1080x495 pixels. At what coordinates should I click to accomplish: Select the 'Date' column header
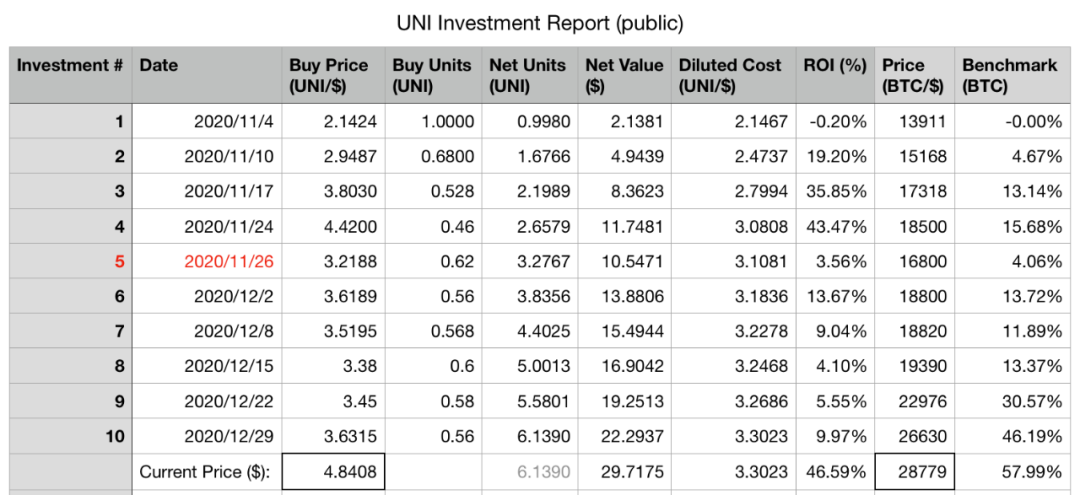206,74
